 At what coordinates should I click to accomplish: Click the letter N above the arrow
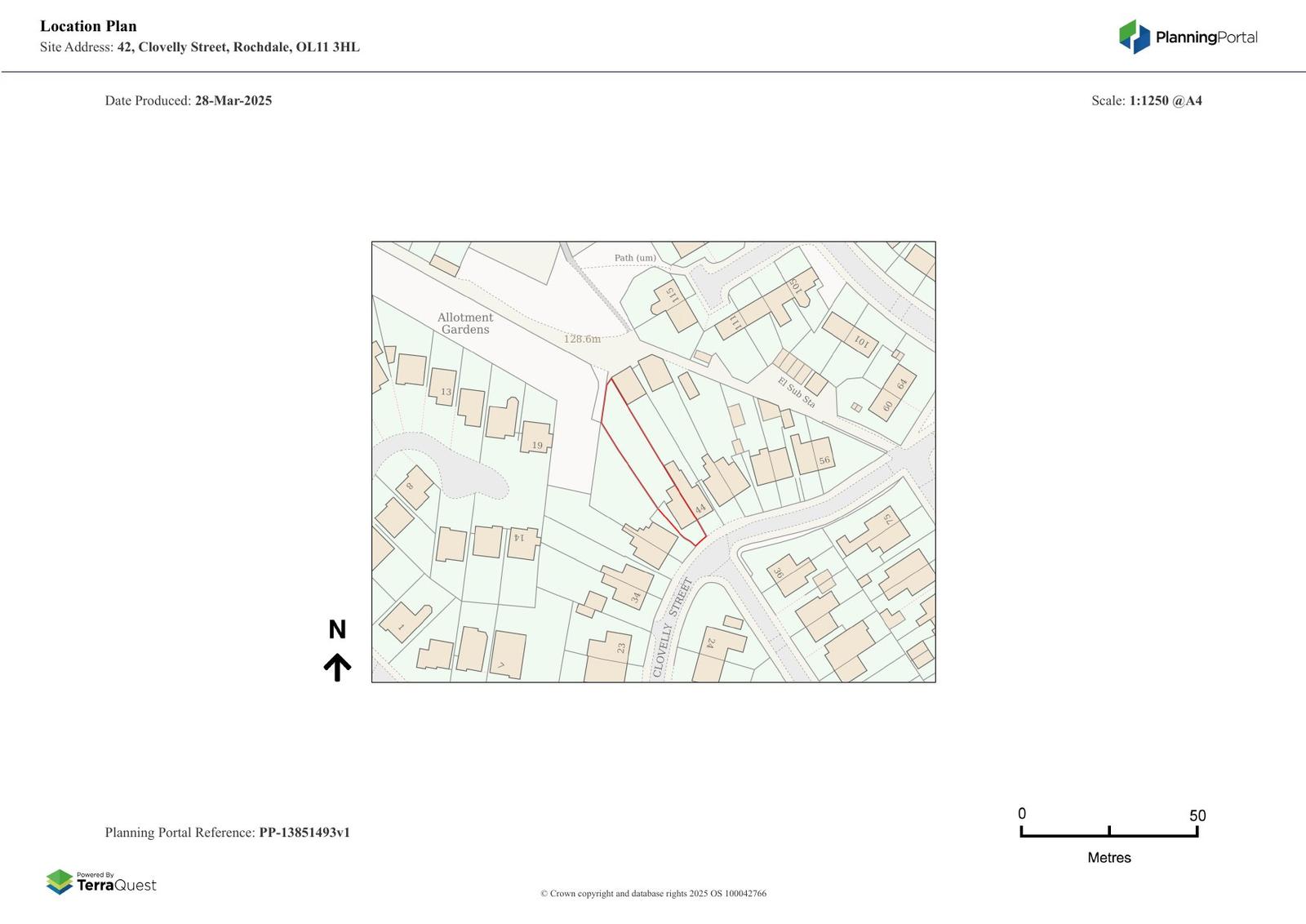point(337,629)
